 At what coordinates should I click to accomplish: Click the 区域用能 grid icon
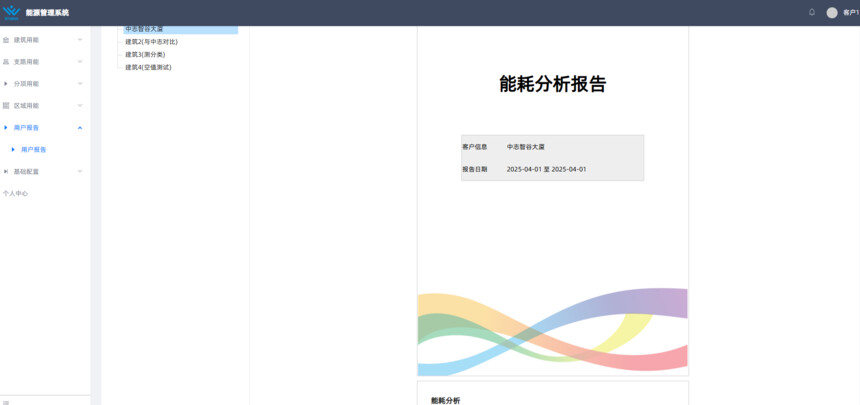6,105
